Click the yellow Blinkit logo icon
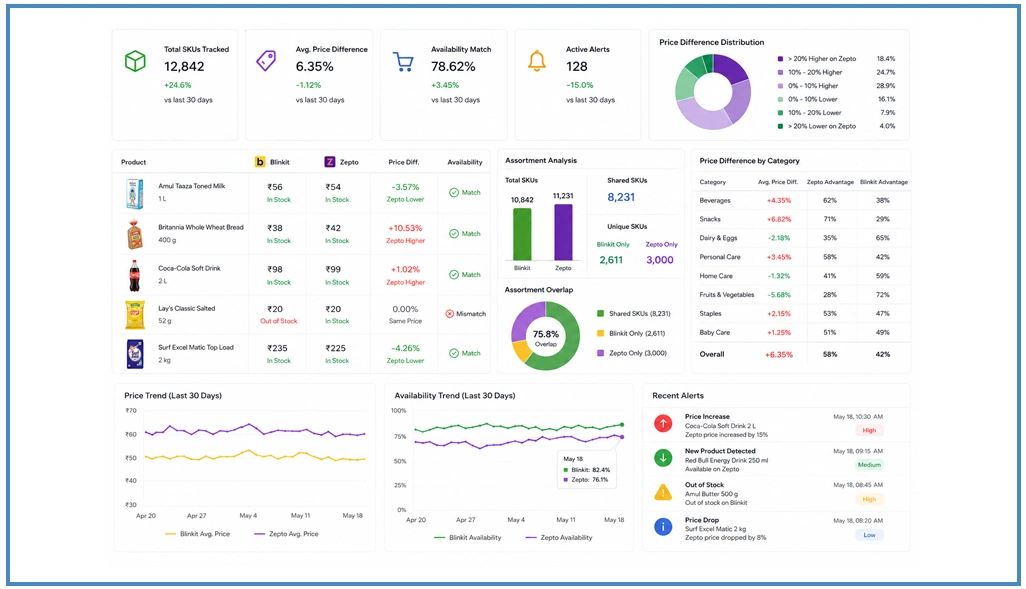Image resolution: width=1026 pixels, height=589 pixels. pos(260,162)
